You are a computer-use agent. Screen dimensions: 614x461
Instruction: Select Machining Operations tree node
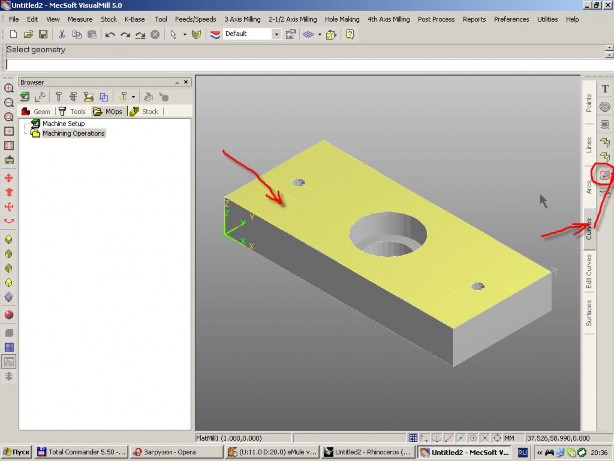point(73,134)
